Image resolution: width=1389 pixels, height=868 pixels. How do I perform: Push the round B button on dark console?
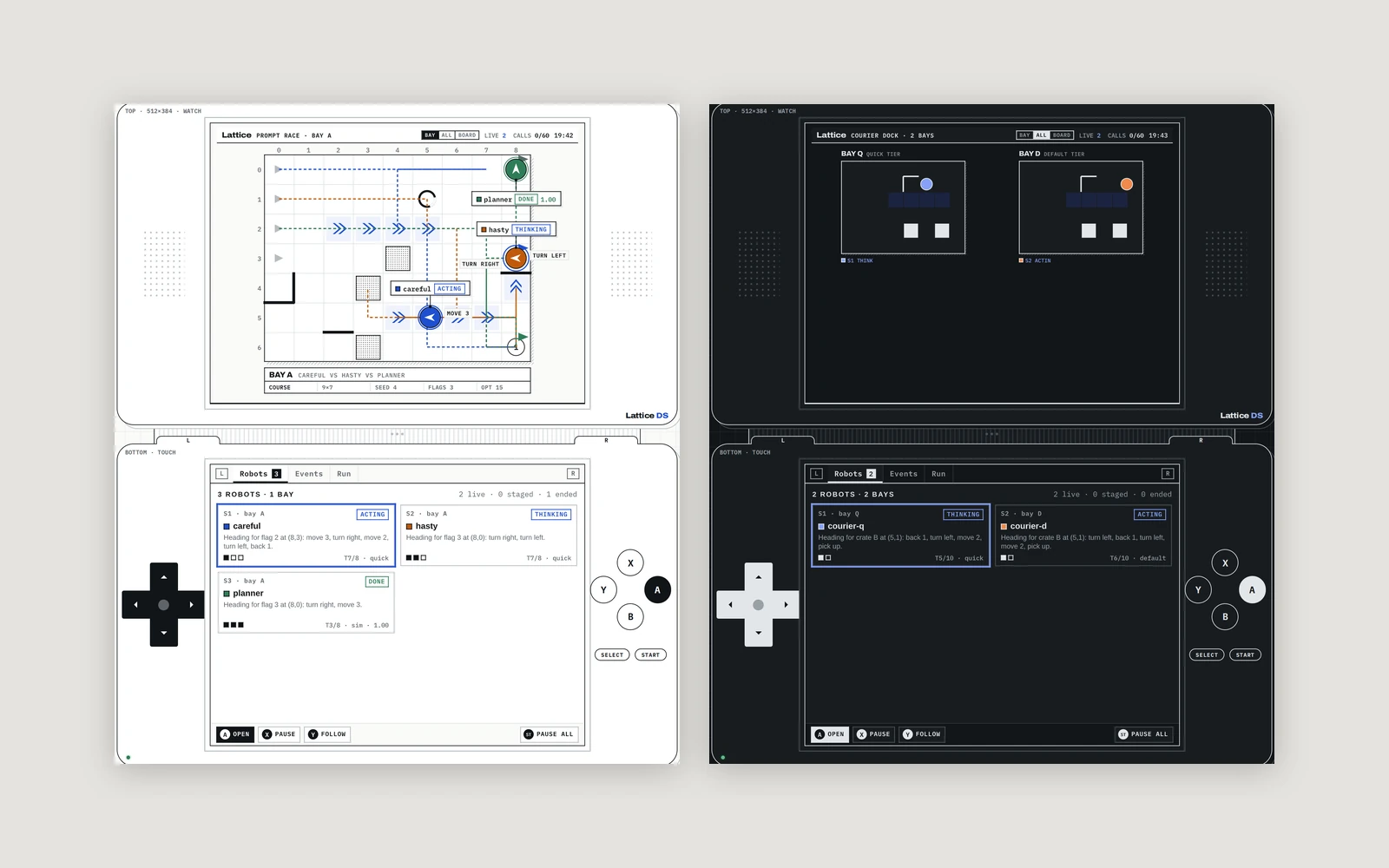1225,617
